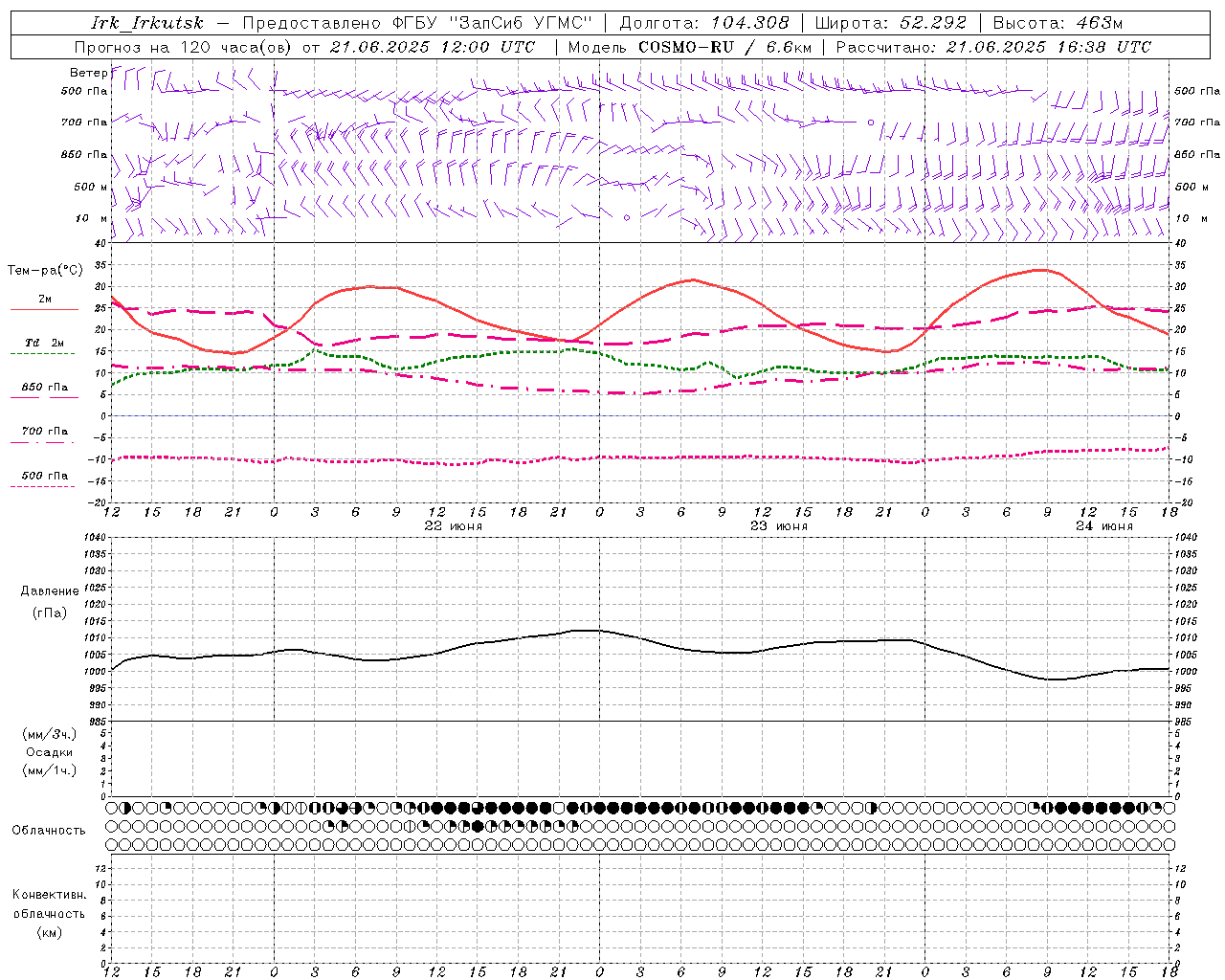Click the Осадки panel label
Viewport: 1225px width, 980px height.
pyautogui.click(x=50, y=752)
